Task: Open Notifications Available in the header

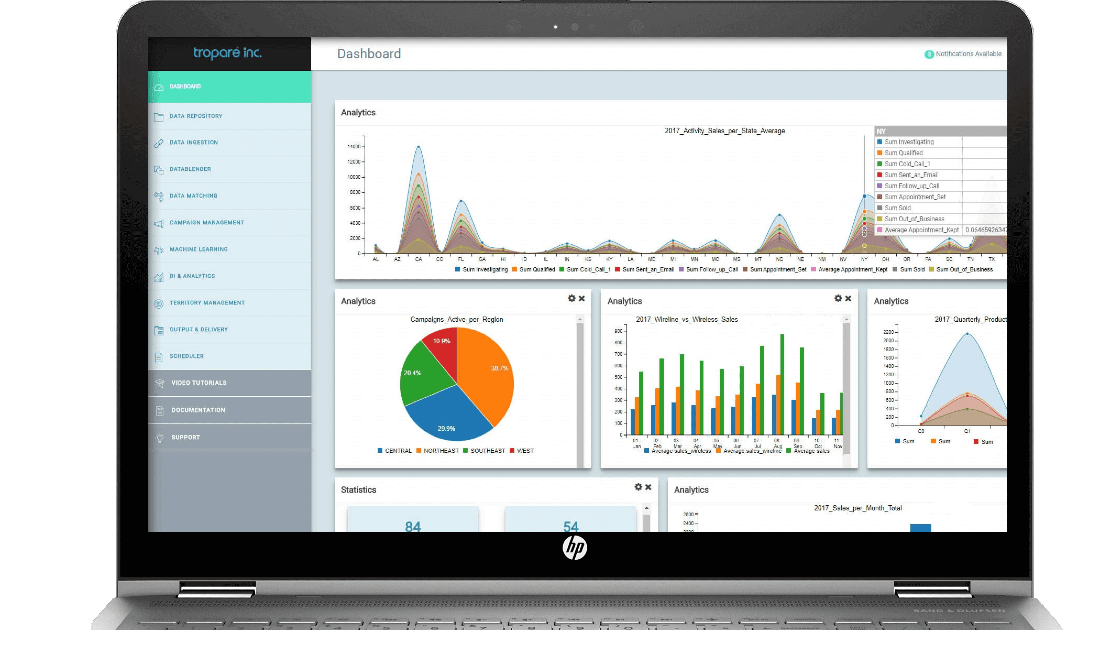Action: [x=963, y=54]
